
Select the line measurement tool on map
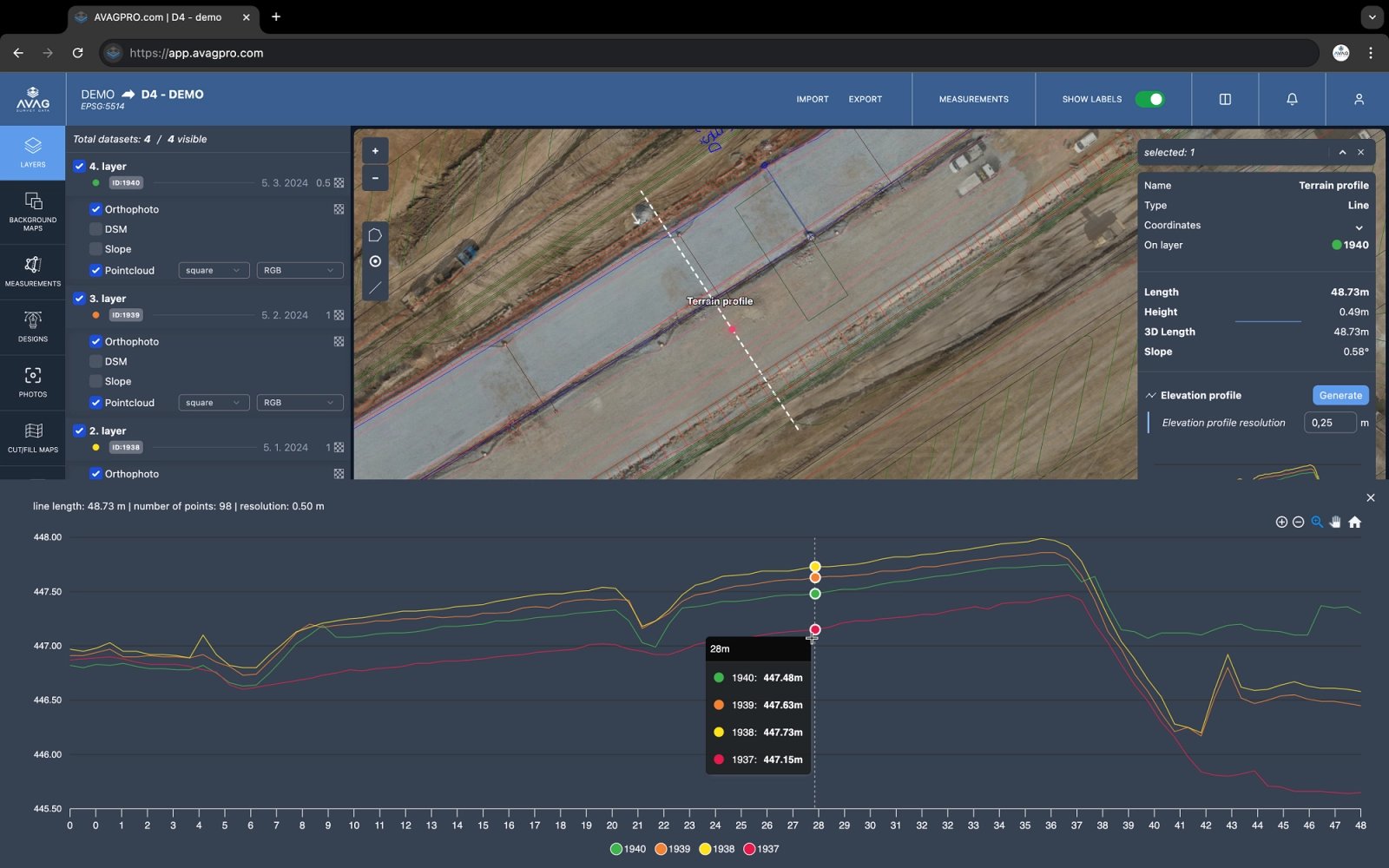[x=375, y=288]
